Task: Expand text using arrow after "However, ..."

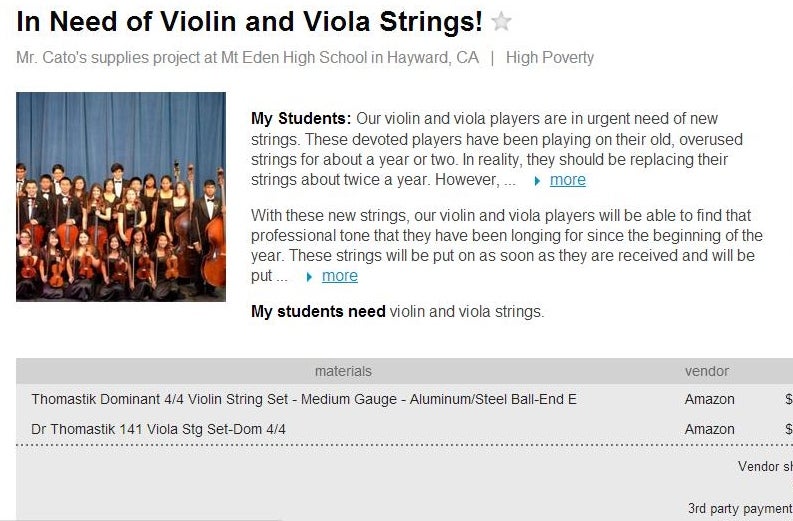Action: [x=538, y=181]
